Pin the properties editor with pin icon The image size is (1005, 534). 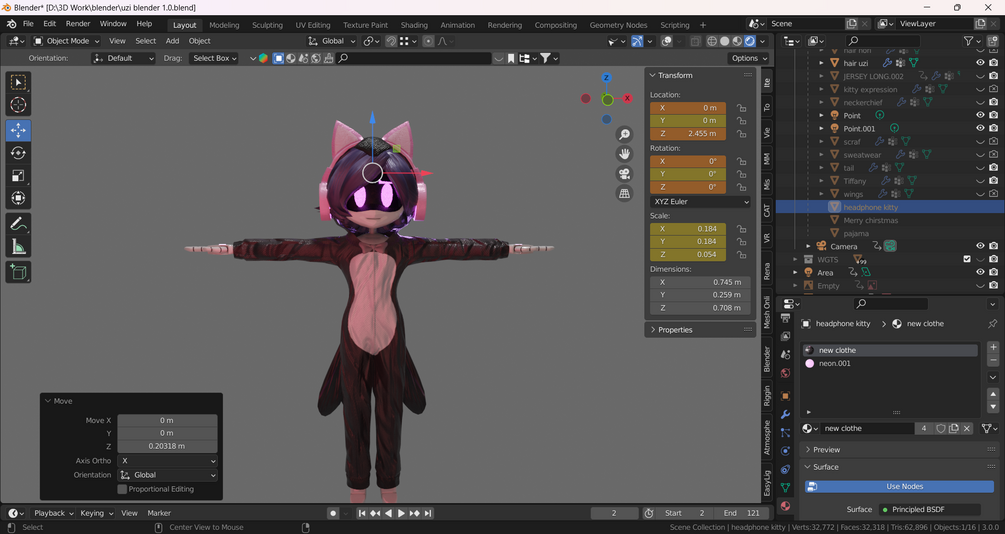pos(993,324)
